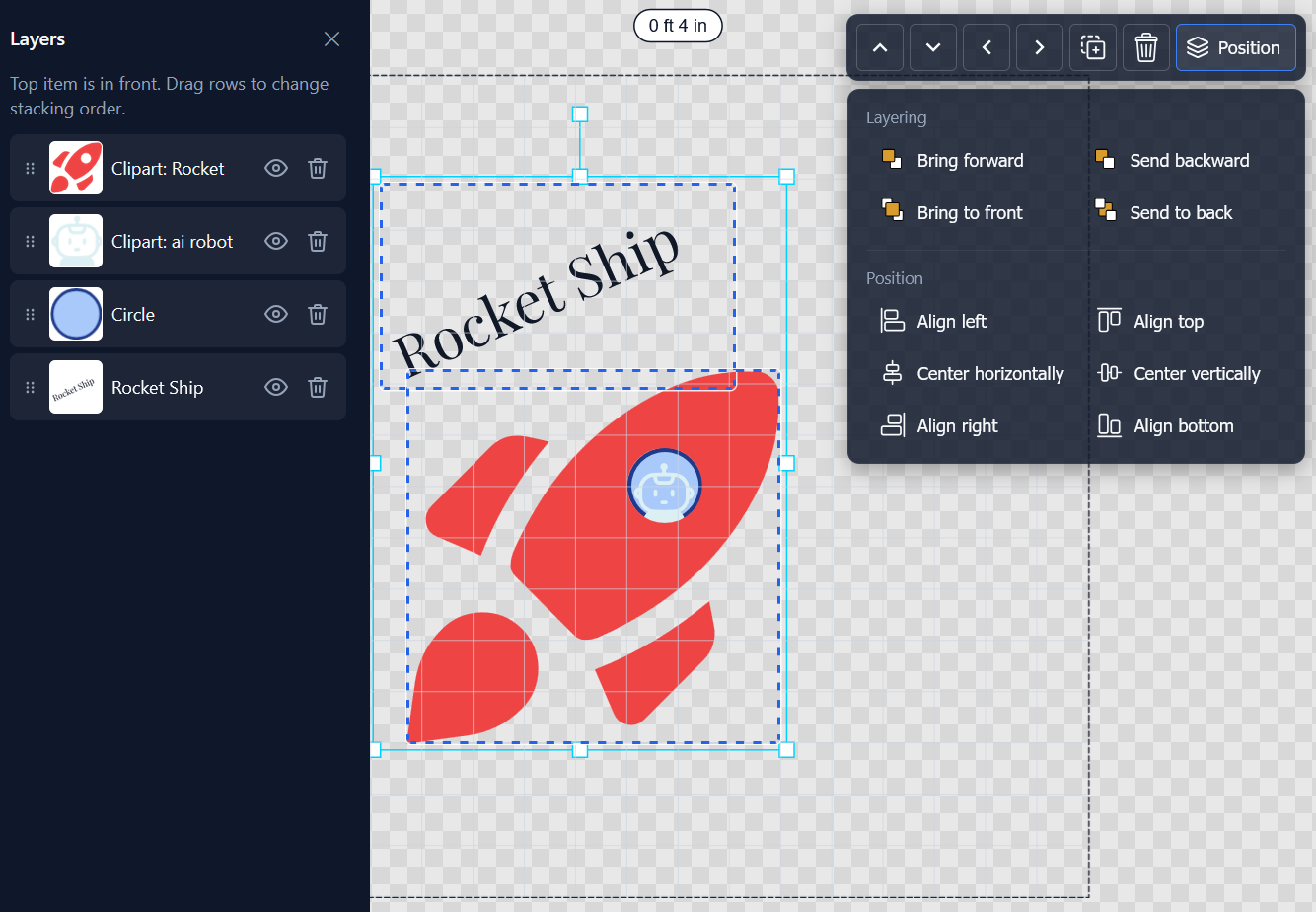Click the robot circle on the rocket
The width and height of the screenshot is (1316, 912).
665,486
